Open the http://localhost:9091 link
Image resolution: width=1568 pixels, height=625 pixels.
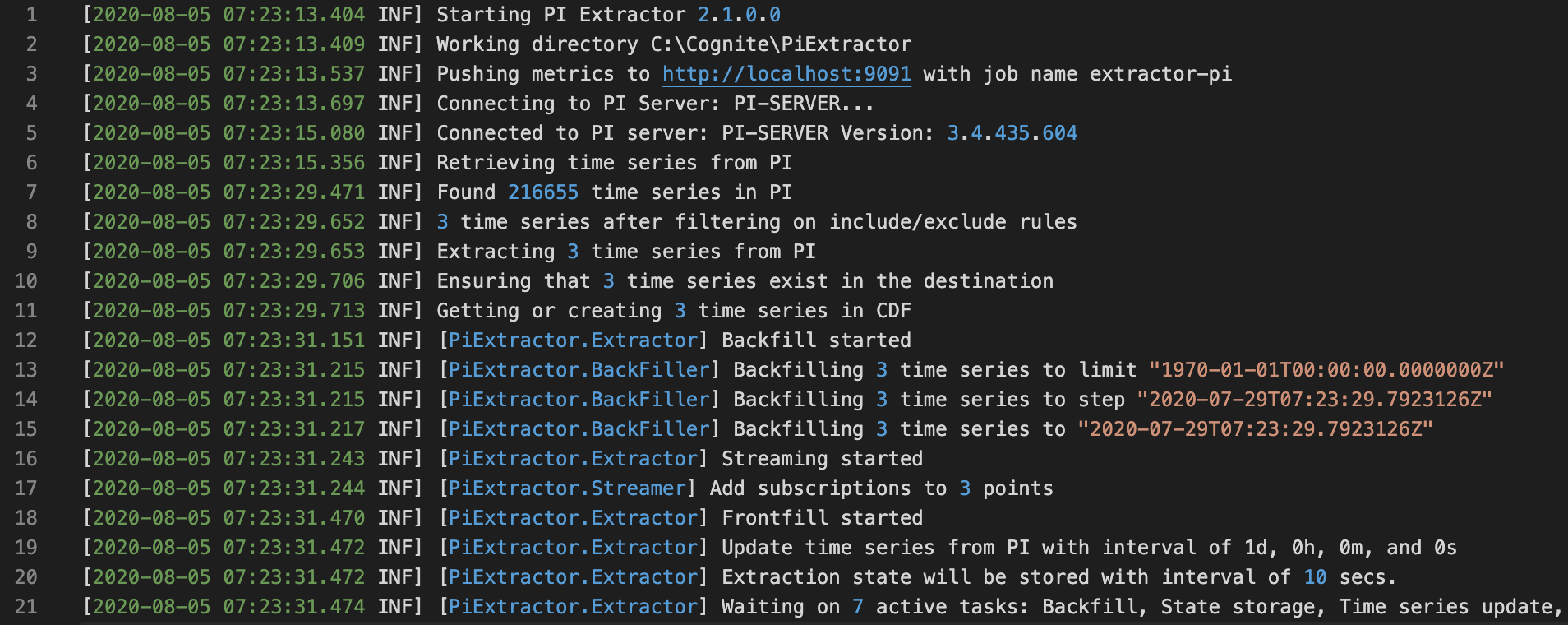[x=786, y=74]
